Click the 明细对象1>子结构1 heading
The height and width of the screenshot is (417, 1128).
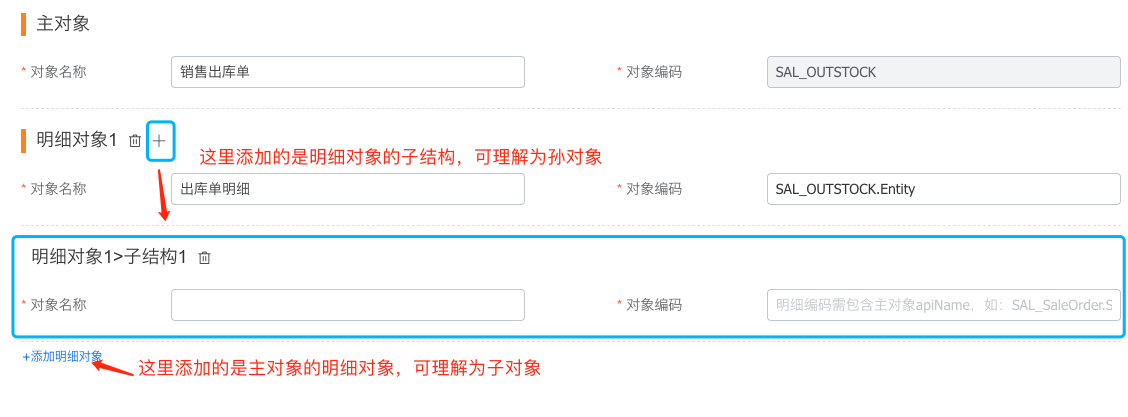(x=109, y=257)
